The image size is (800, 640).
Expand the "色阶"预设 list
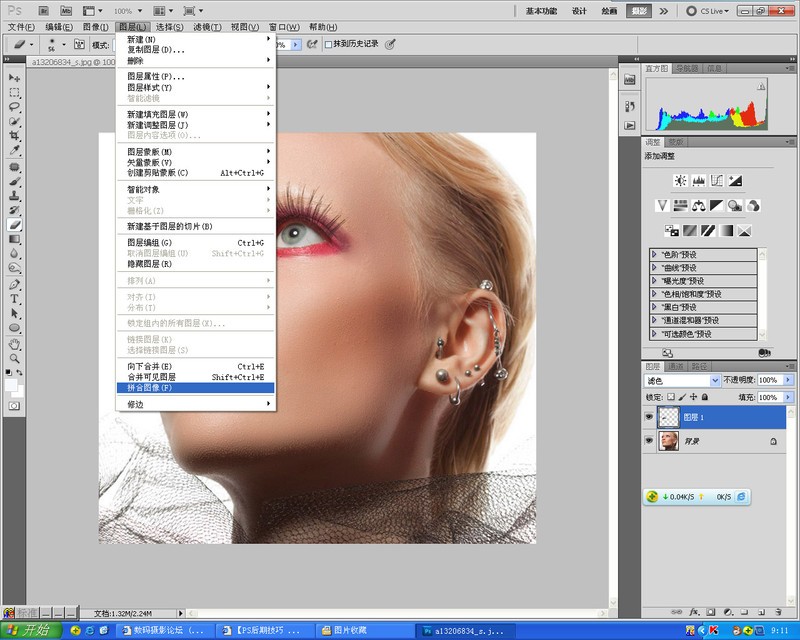655,254
